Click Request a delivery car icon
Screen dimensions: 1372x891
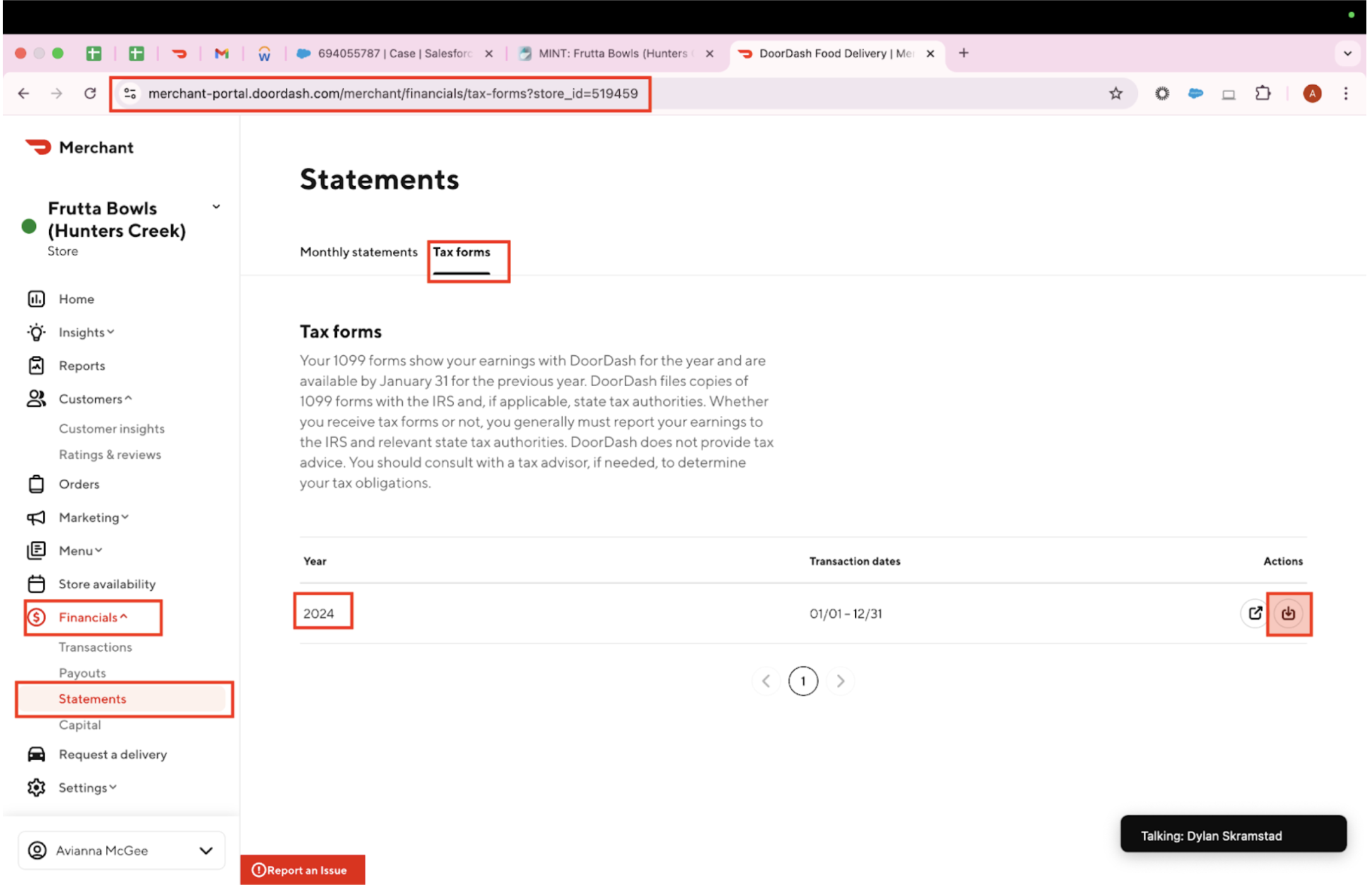(x=36, y=754)
